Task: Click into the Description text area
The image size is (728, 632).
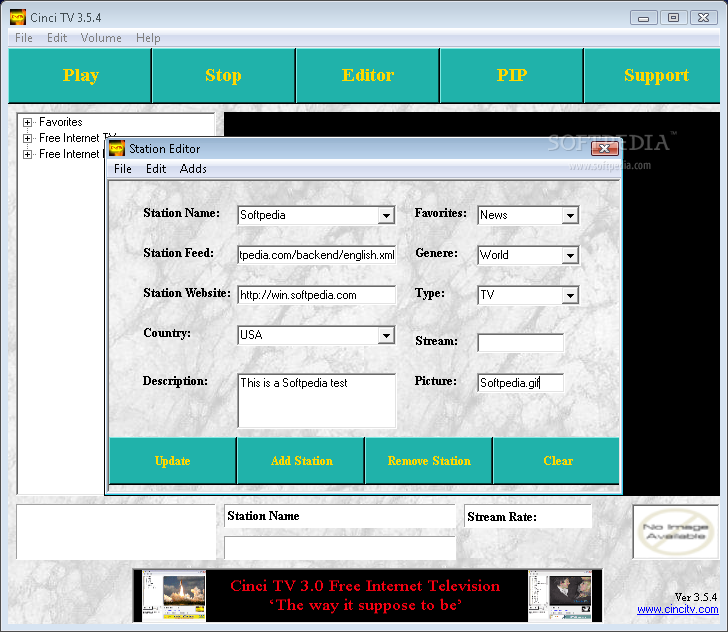Action: [317, 400]
